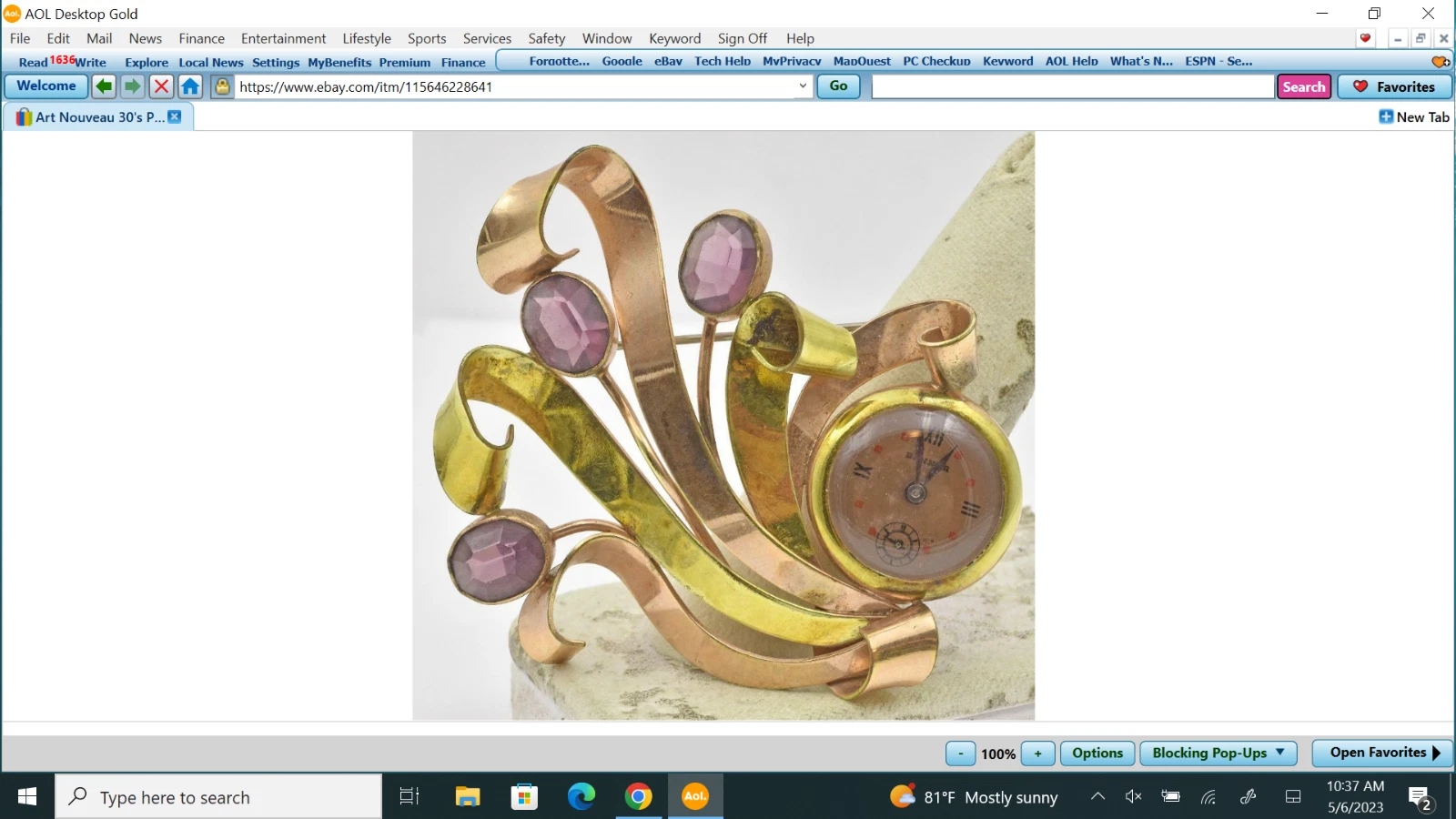Open the Blocking Pop-Ups dropdown
This screenshot has width=1456, height=819.
[1218, 753]
